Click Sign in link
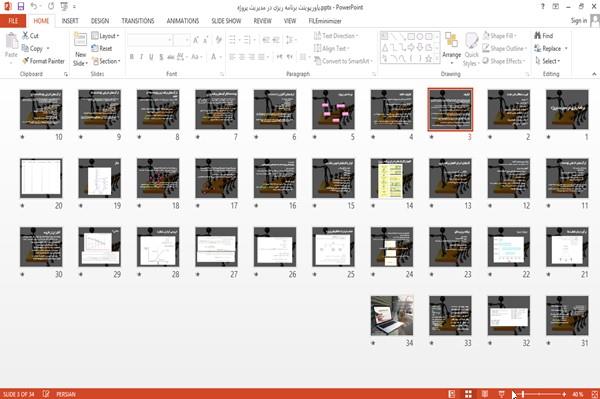 coord(579,21)
